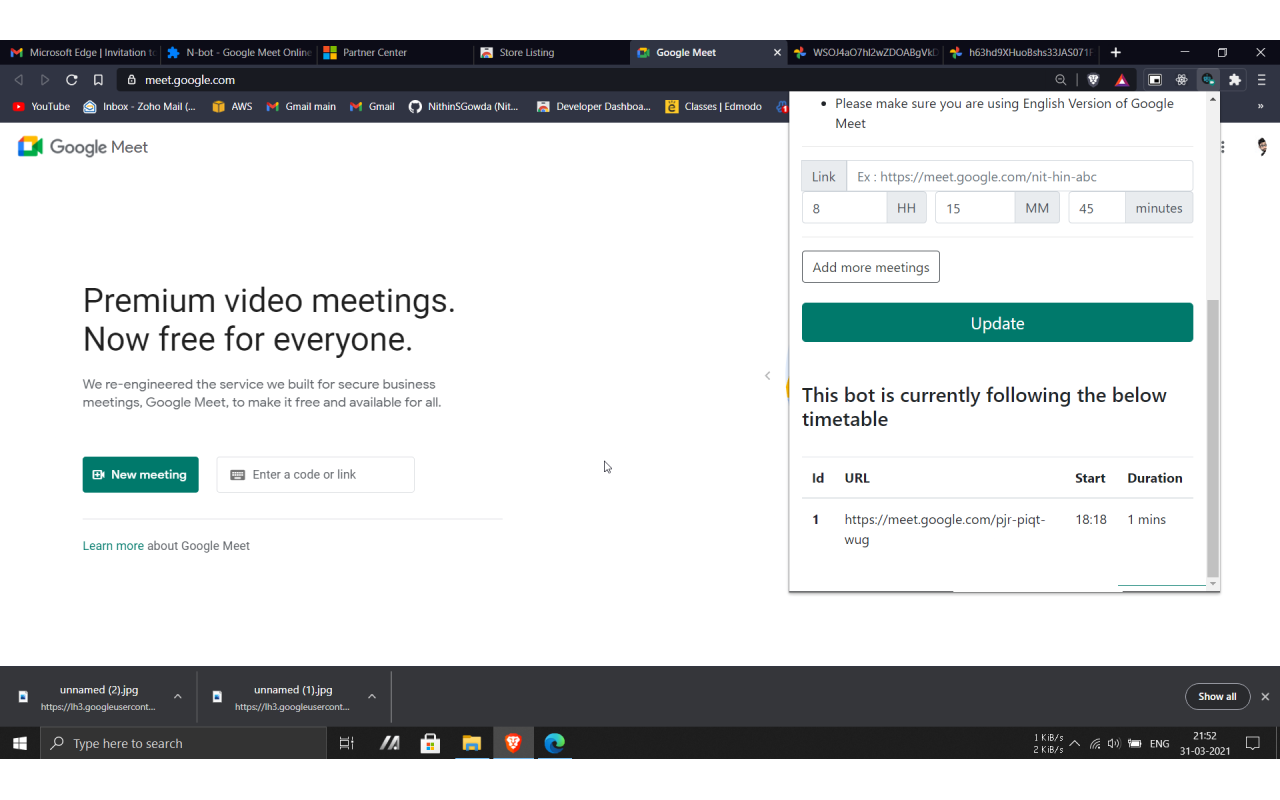This screenshot has height=800, width=1280.
Task: Click the keyboard icon in the code field
Action: coord(237,475)
